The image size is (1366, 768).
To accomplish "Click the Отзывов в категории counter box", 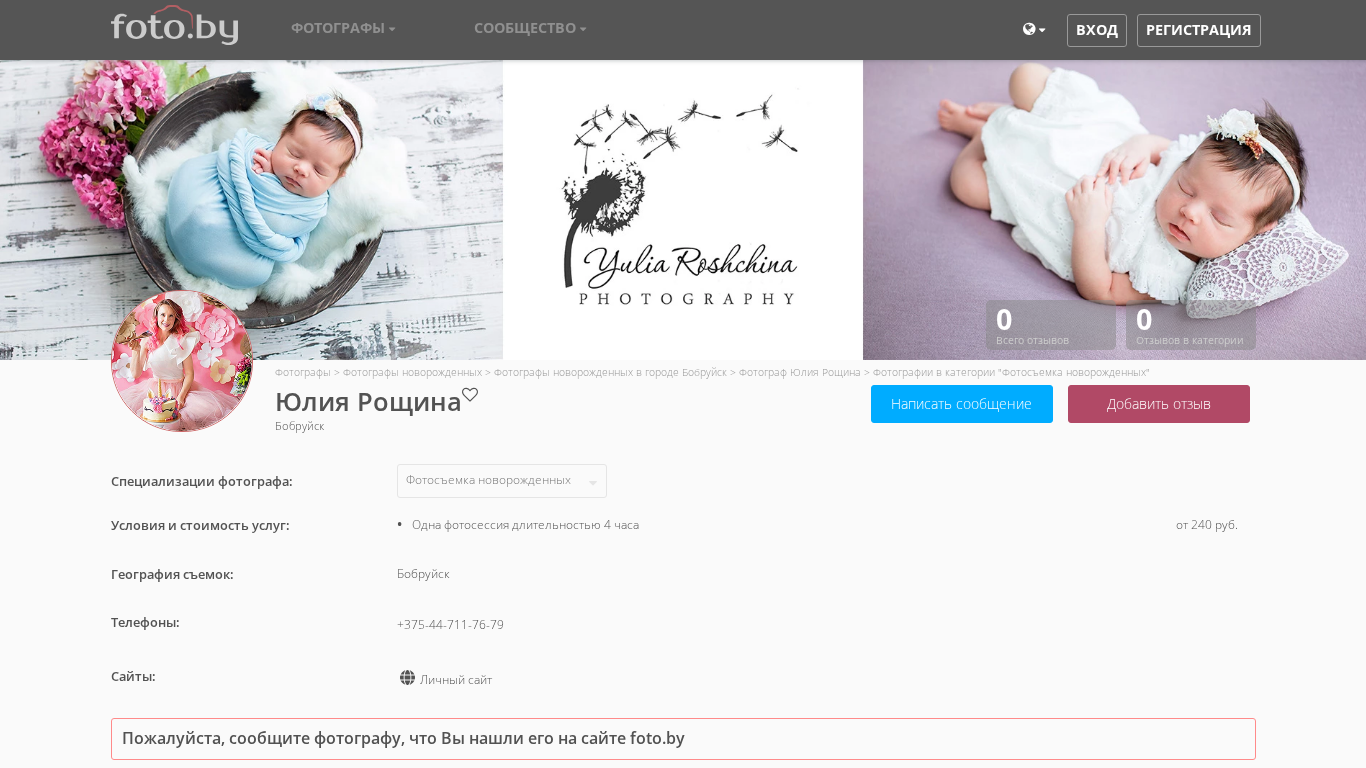I will pyautogui.click(x=1190, y=325).
